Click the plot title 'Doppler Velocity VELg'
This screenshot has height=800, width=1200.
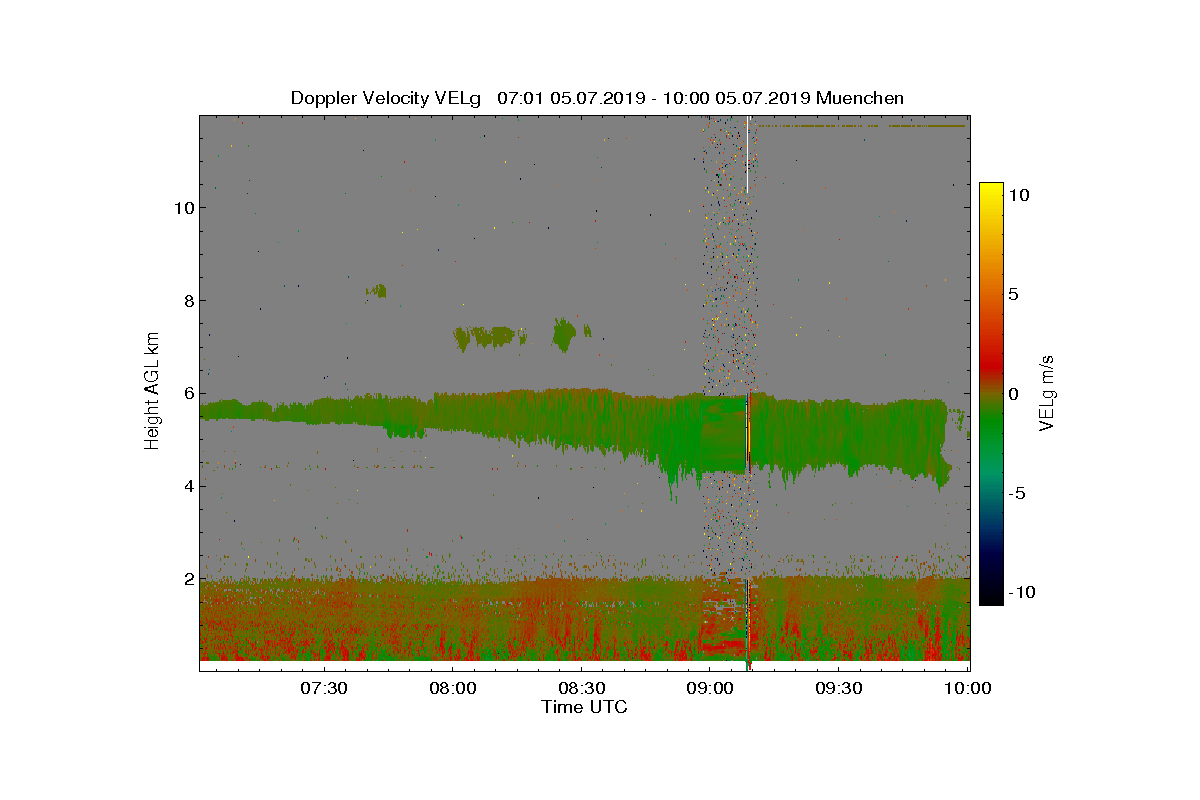pos(385,98)
